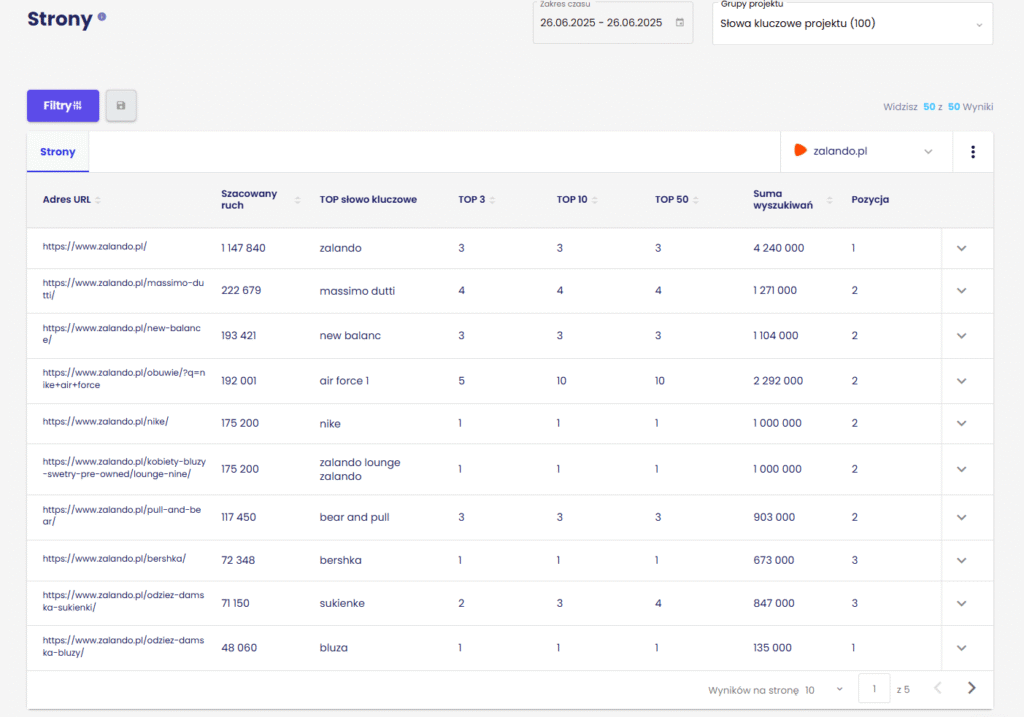Click the traffic value 48 060
The image size is (1024, 717).
click(239, 648)
